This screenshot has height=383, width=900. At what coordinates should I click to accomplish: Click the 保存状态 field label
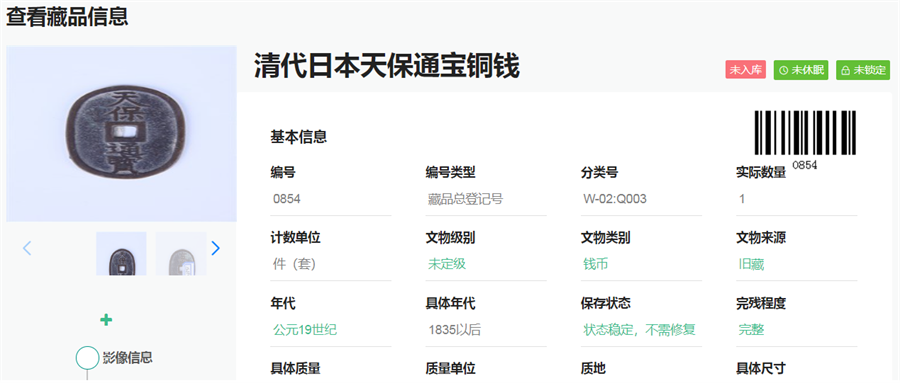(606, 303)
